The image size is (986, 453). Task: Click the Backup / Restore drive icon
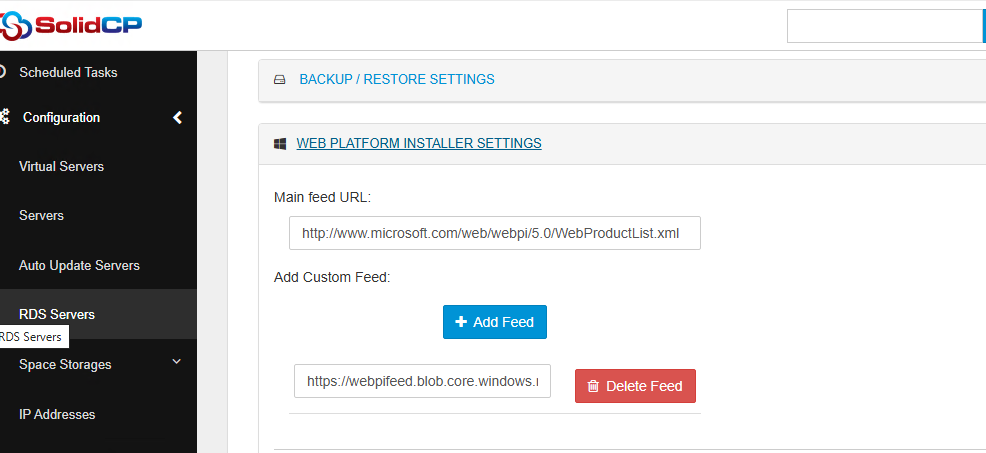pos(280,80)
